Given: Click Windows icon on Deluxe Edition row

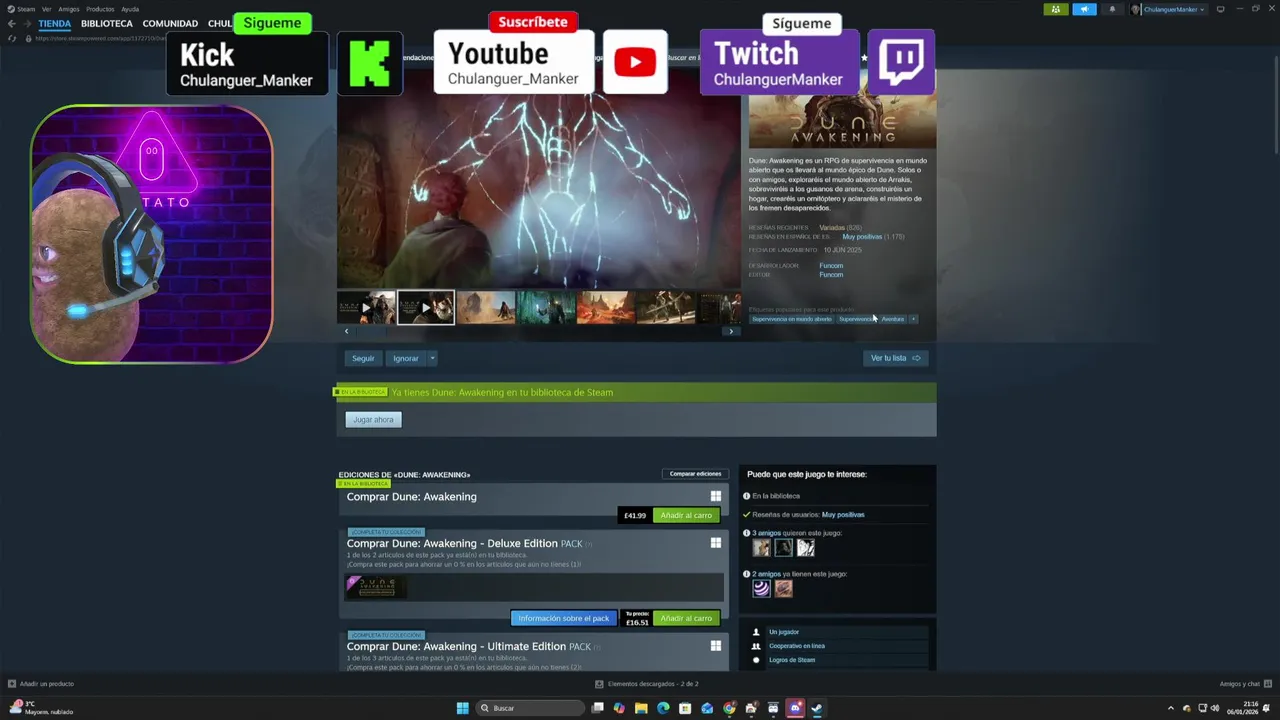Looking at the screenshot, I should (716, 543).
